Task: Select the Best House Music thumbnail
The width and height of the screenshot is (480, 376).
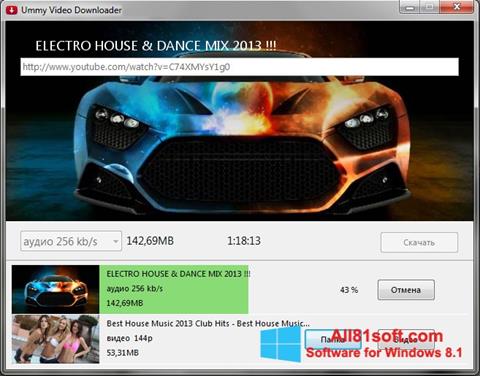Action: 55,339
